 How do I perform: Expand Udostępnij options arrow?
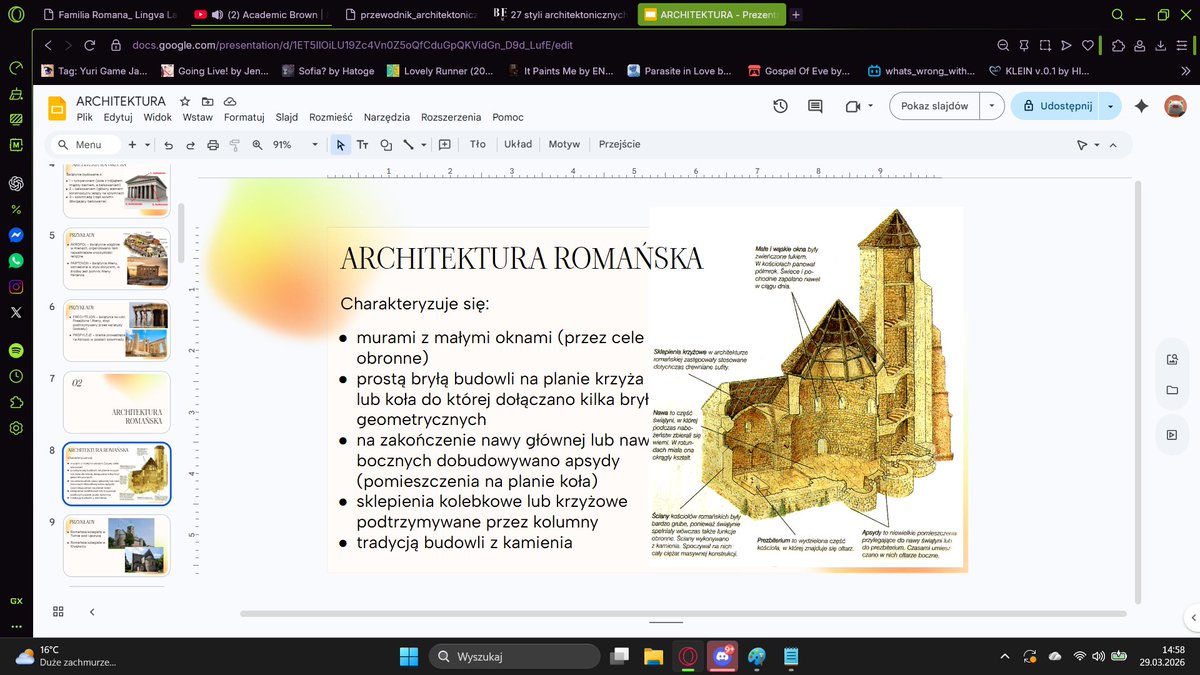1110,106
